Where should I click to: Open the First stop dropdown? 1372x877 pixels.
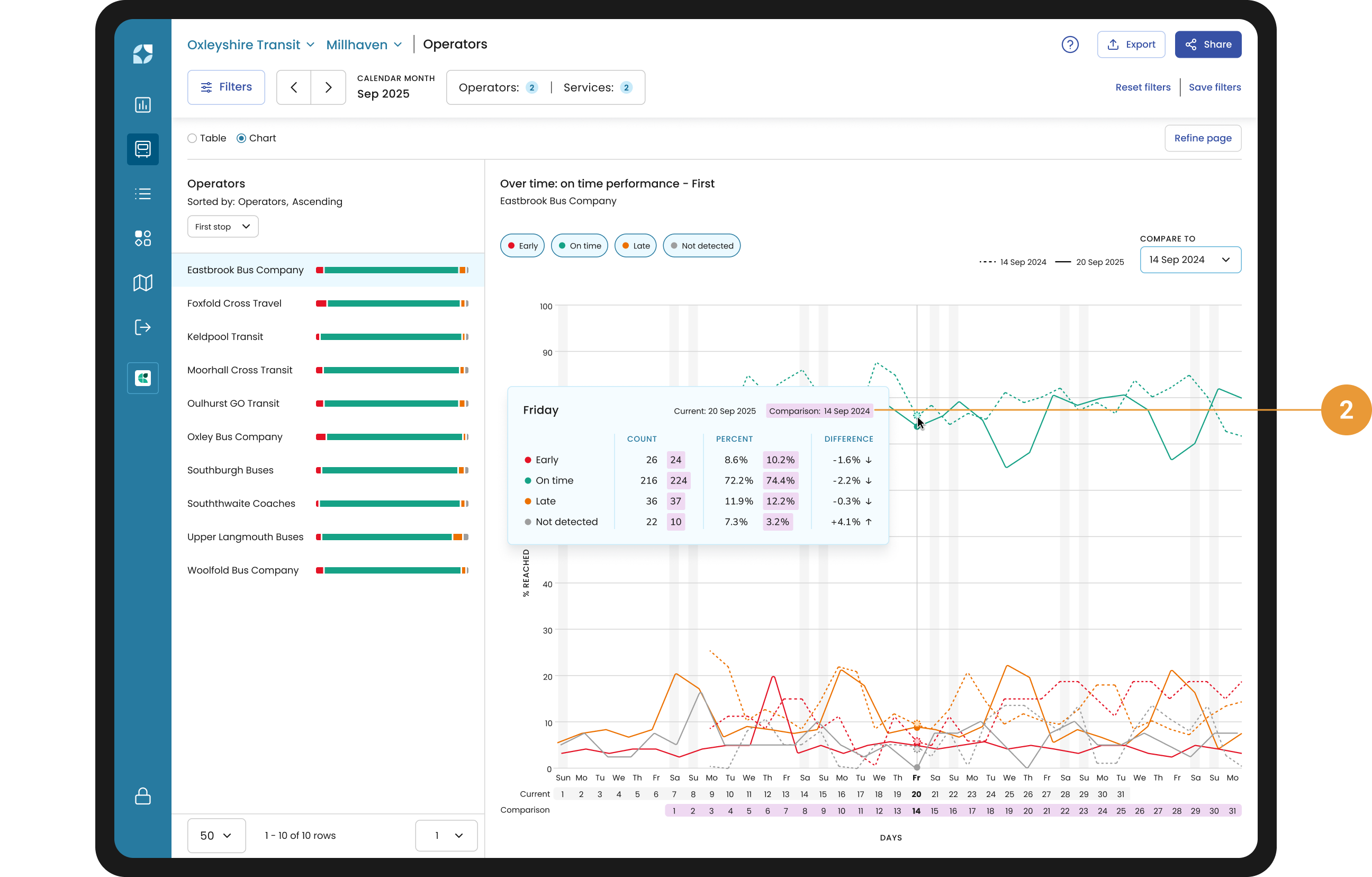tap(222, 226)
